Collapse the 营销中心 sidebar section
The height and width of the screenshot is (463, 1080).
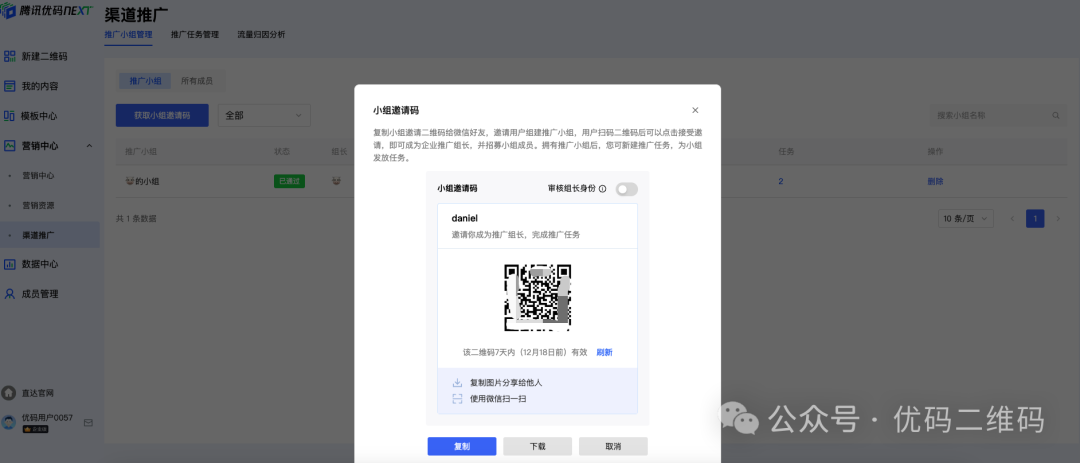click(90, 145)
